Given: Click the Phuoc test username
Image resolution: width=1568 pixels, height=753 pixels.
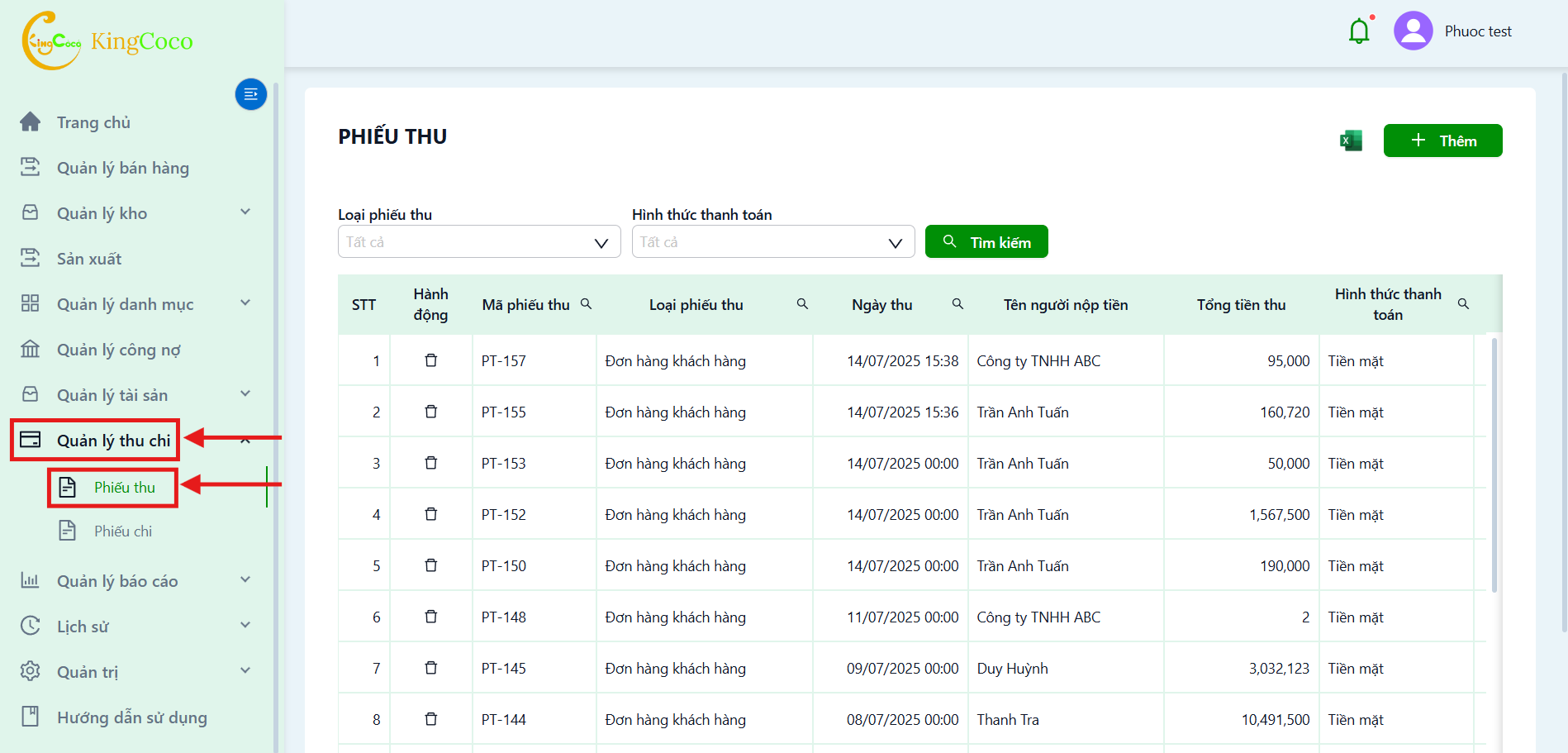Looking at the screenshot, I should (x=1478, y=31).
